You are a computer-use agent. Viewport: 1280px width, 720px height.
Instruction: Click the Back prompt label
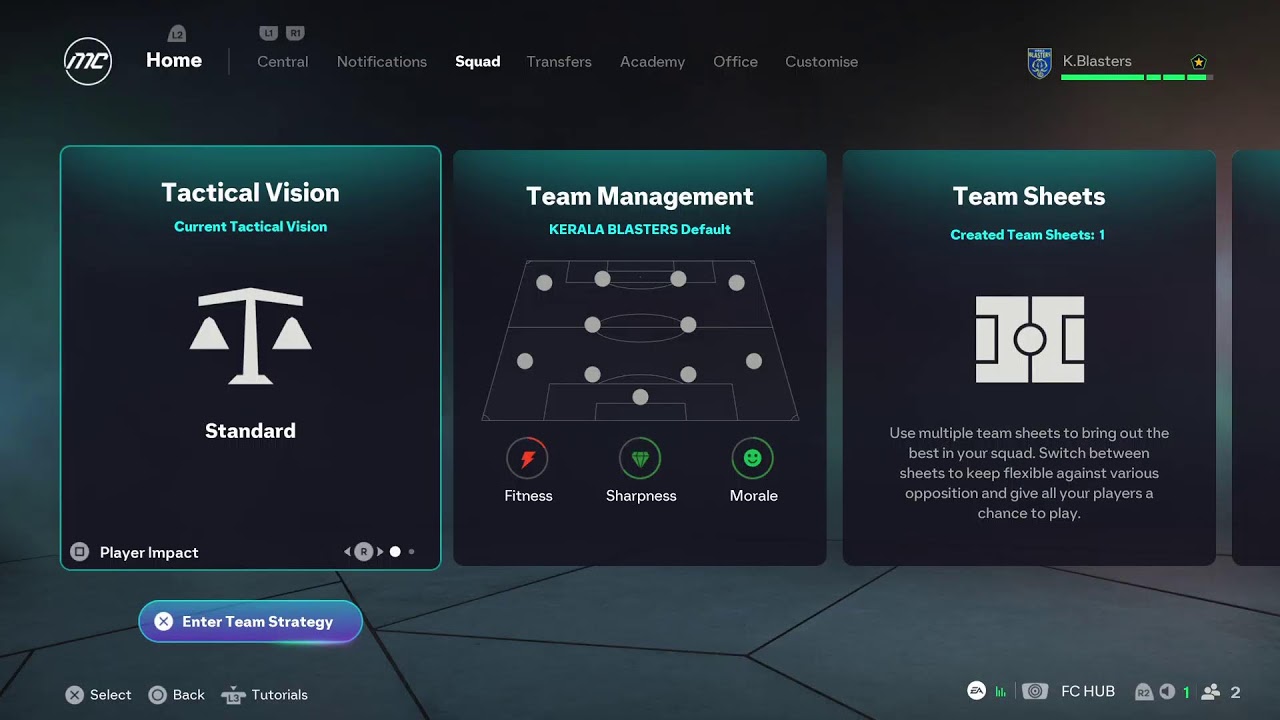pyautogui.click(x=188, y=695)
